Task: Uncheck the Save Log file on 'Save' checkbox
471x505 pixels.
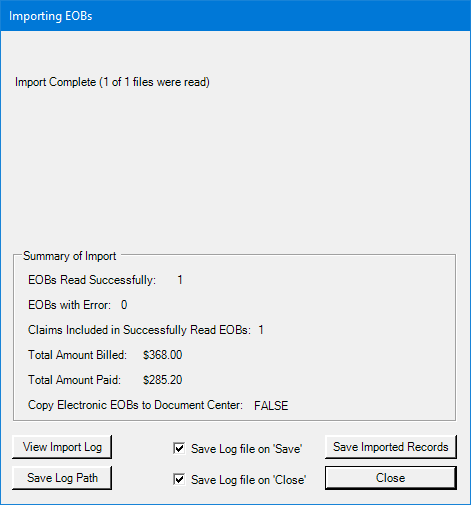Action: coord(179,448)
